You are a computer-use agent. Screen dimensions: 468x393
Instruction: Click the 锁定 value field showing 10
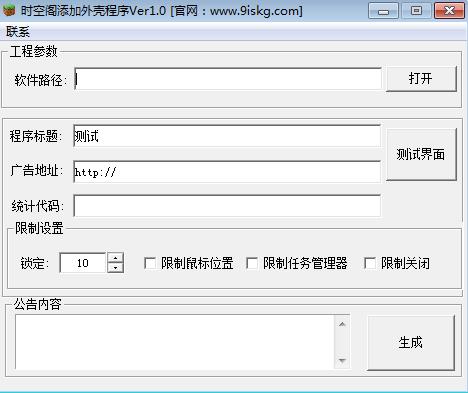click(x=83, y=263)
